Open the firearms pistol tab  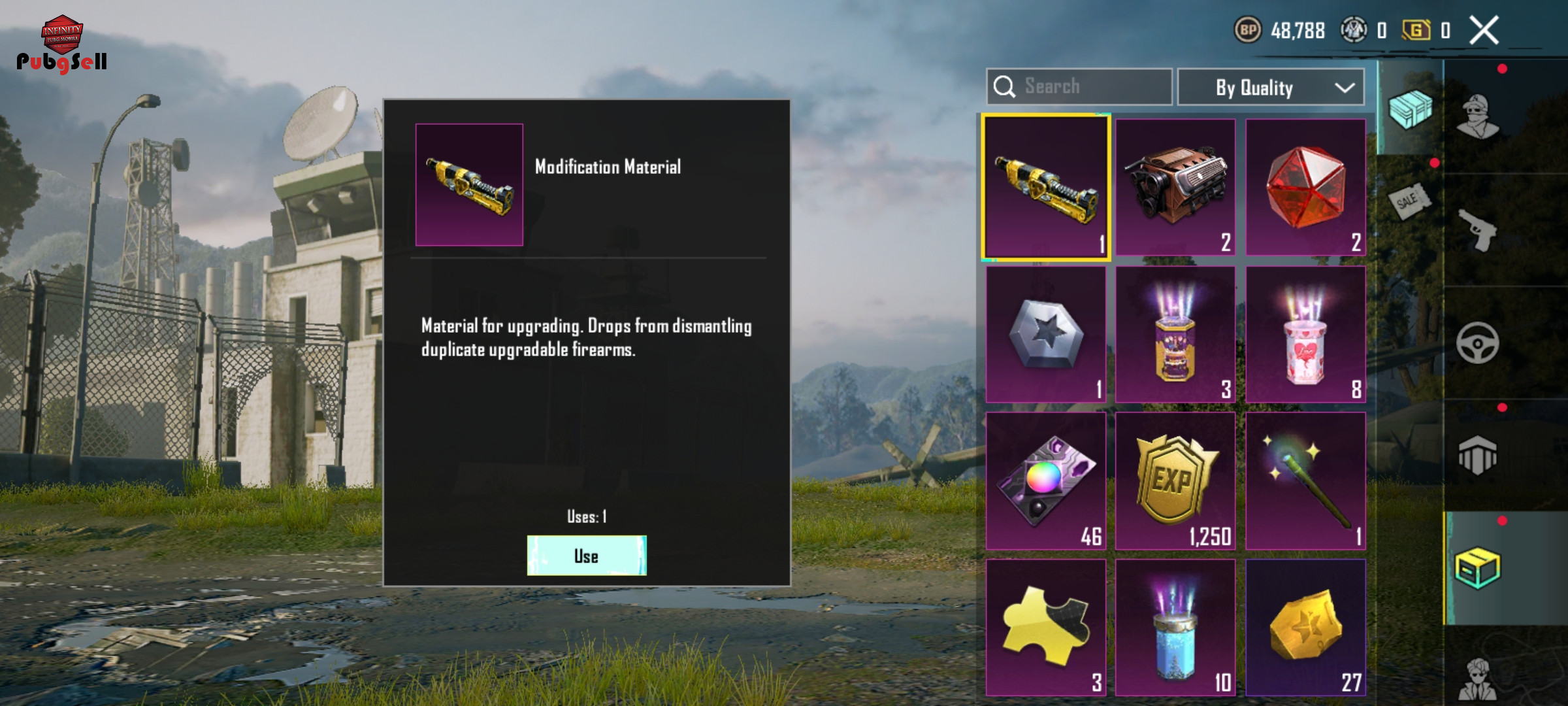pyautogui.click(x=1478, y=230)
